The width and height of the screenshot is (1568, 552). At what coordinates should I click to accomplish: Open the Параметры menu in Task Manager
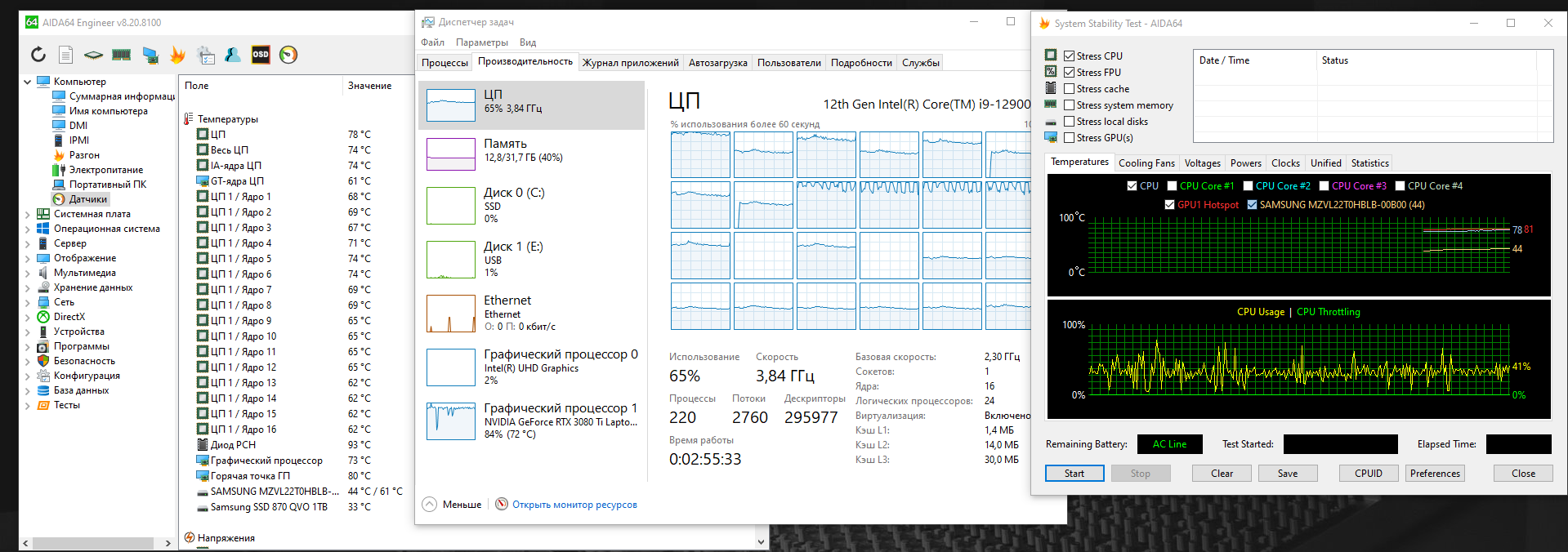[x=482, y=42]
